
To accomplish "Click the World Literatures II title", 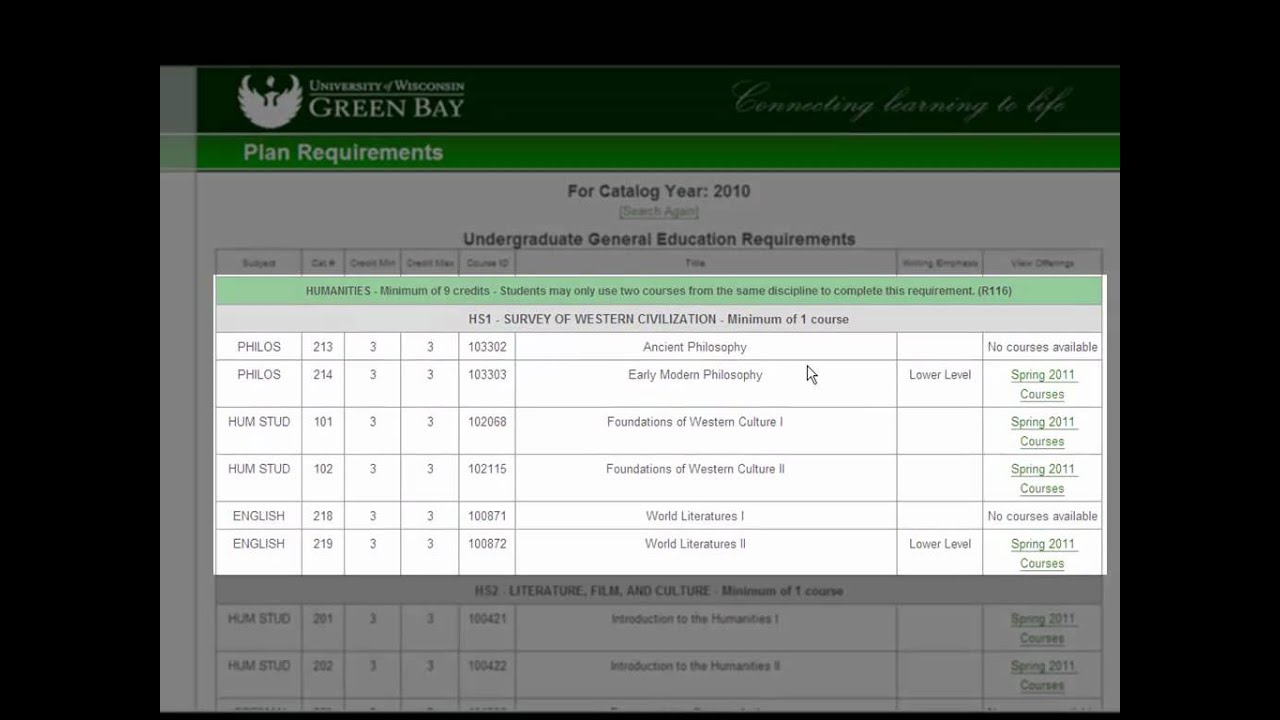I will point(695,544).
